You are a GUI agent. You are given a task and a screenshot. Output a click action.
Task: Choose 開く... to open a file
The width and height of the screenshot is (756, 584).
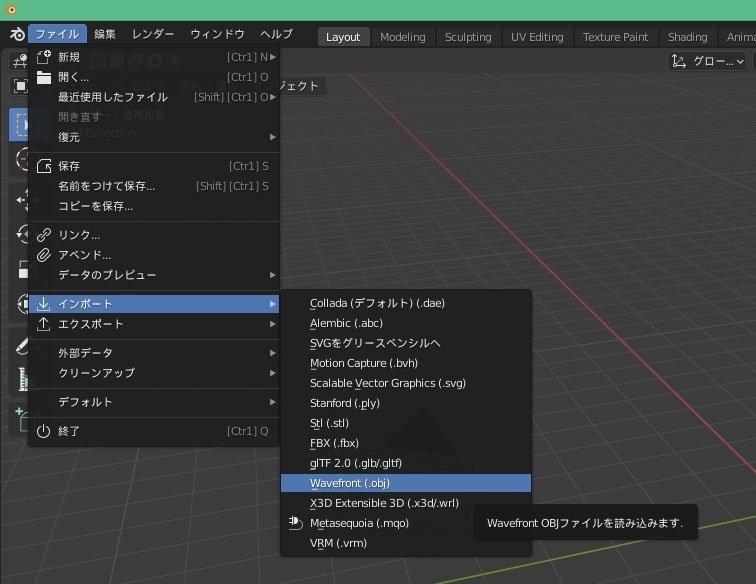point(154,77)
